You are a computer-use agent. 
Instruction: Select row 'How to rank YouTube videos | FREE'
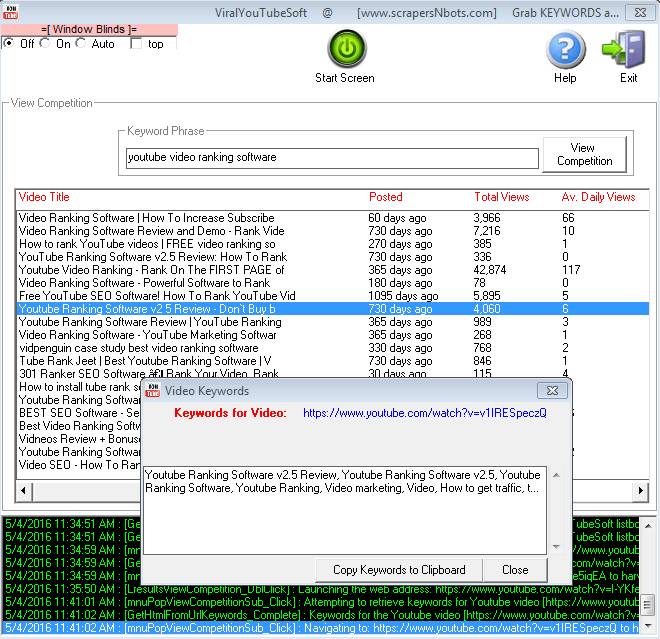coord(333,244)
